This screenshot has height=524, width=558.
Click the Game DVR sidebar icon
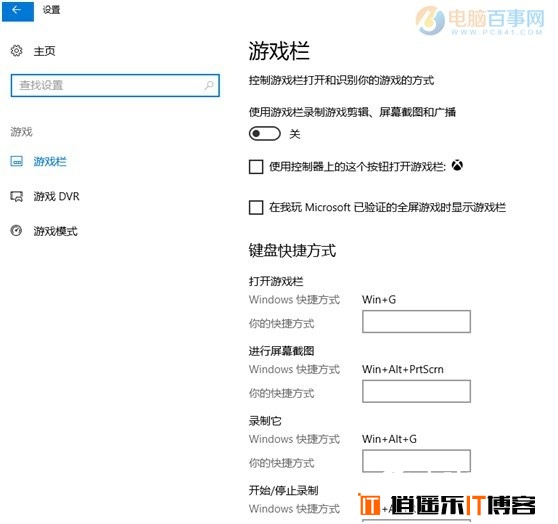click(16, 196)
